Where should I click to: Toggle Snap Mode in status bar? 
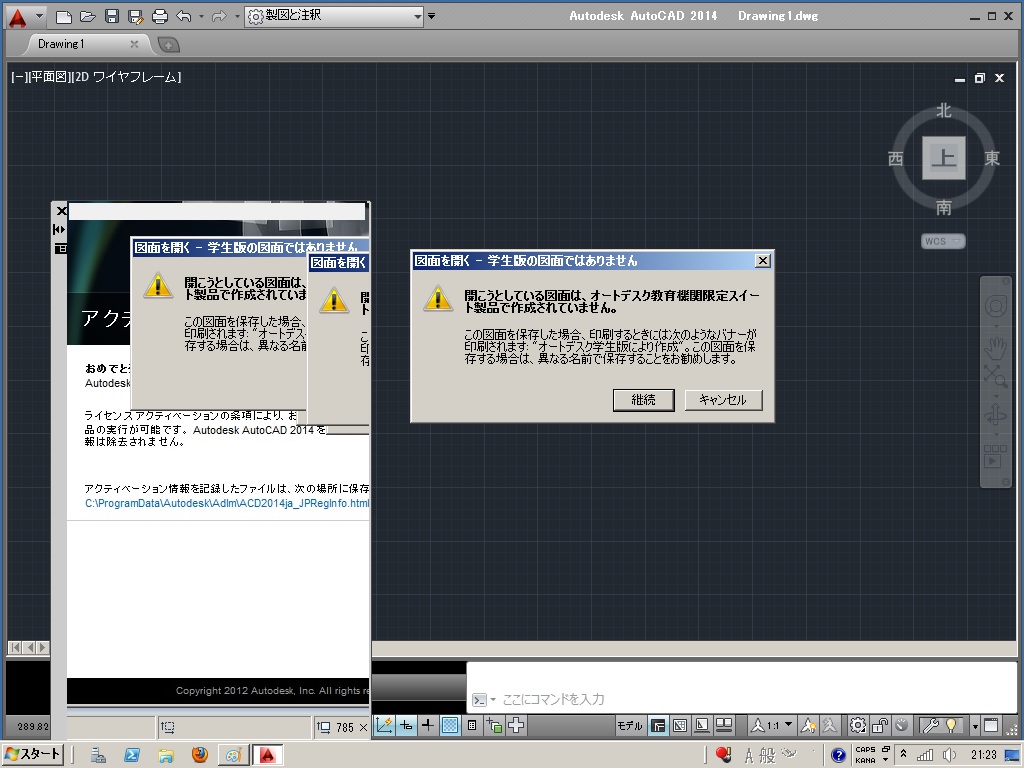[406, 725]
